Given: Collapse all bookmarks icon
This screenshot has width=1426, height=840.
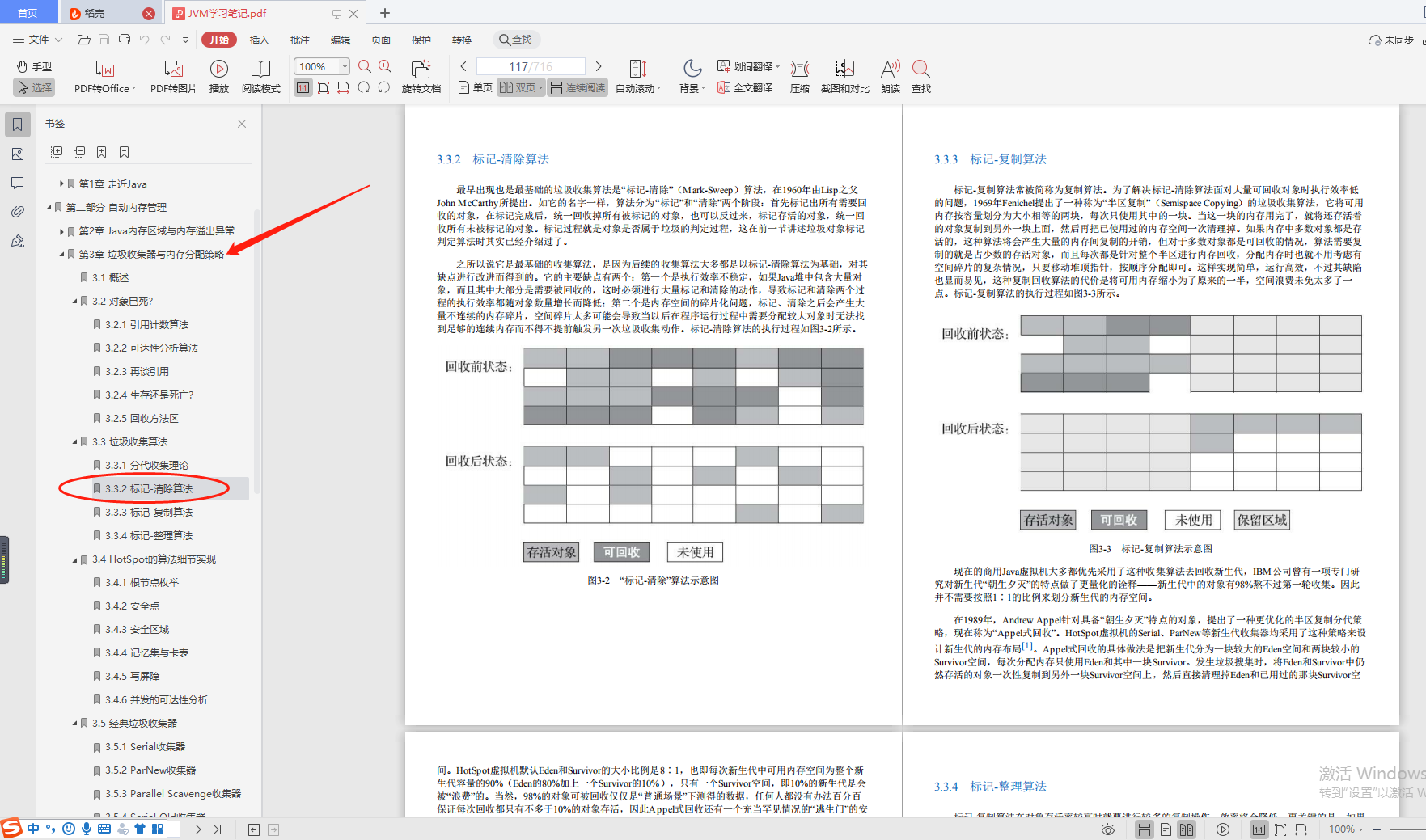Looking at the screenshot, I should 79,151.
